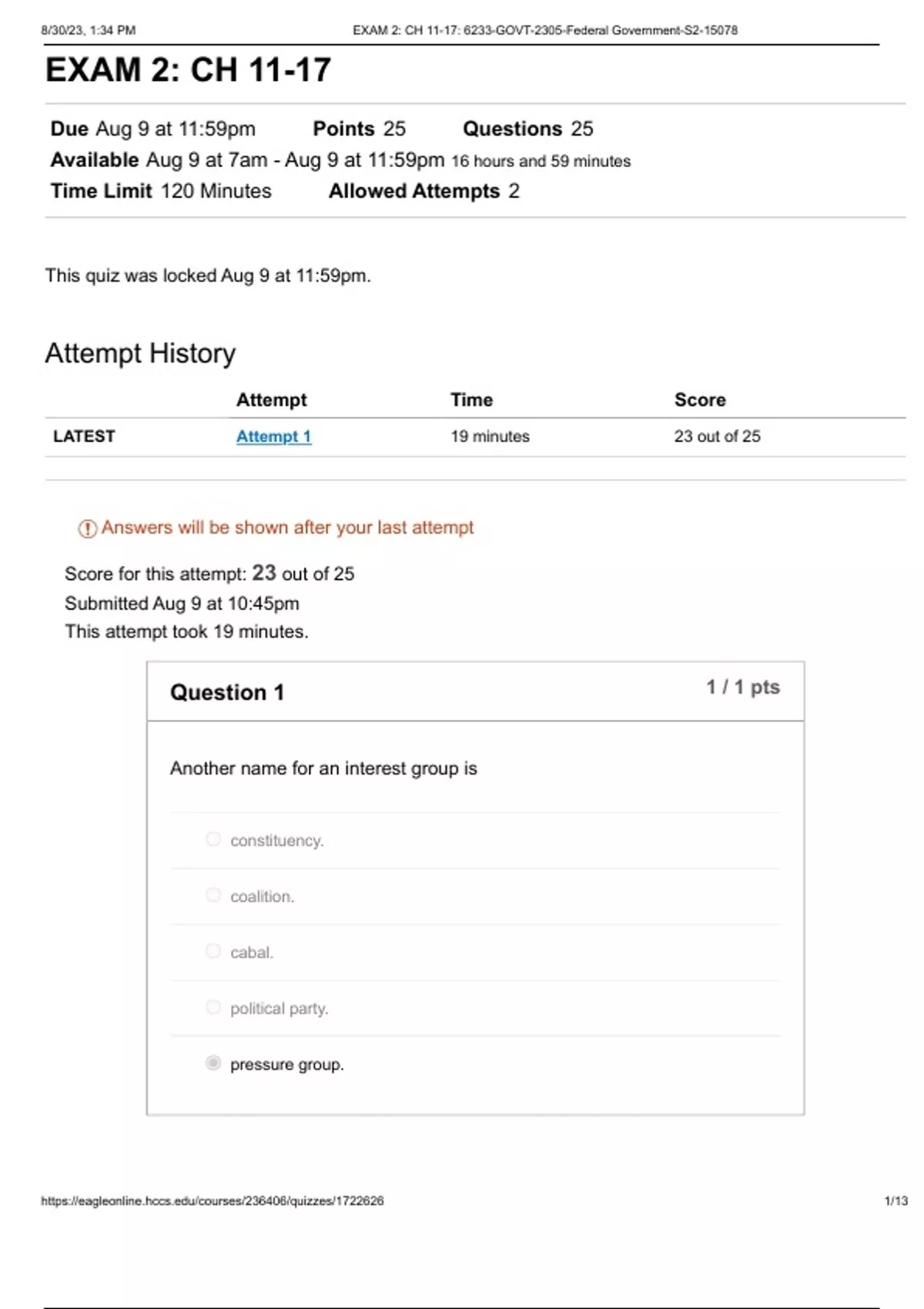This screenshot has height=1309, width=924.
Task: Click the Score column header
Action: (x=700, y=400)
